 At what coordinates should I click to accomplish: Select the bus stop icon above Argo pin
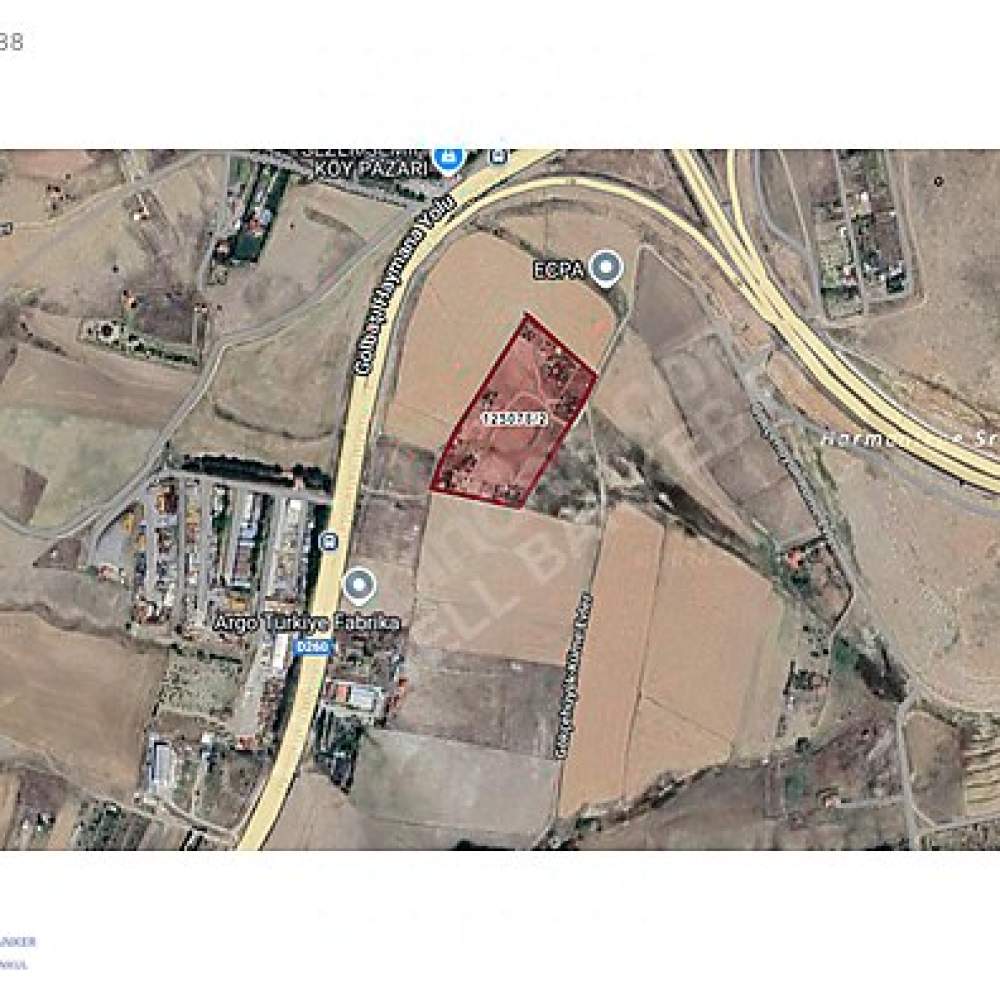point(329,541)
